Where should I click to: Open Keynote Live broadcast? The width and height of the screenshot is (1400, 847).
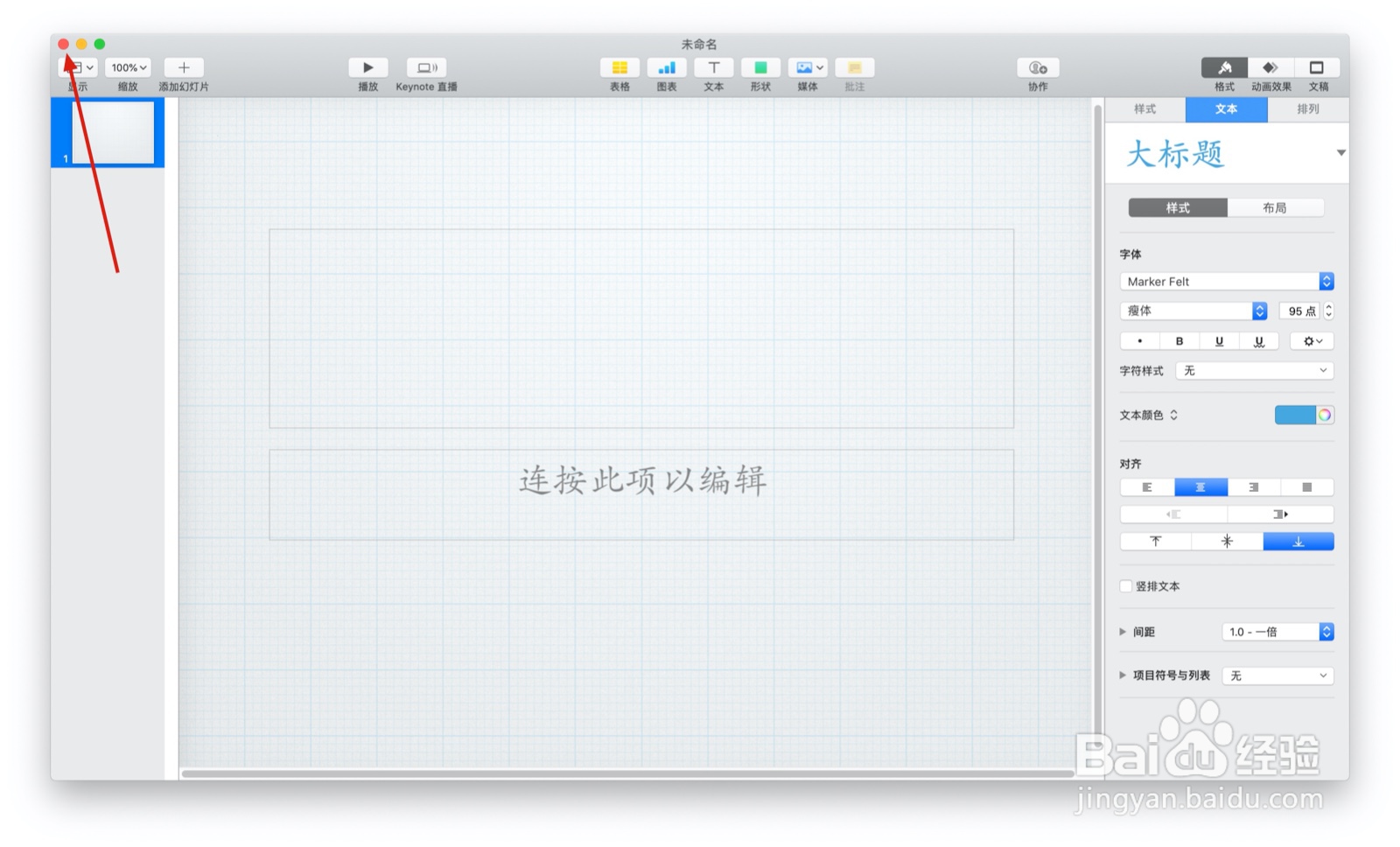pyautogui.click(x=427, y=67)
